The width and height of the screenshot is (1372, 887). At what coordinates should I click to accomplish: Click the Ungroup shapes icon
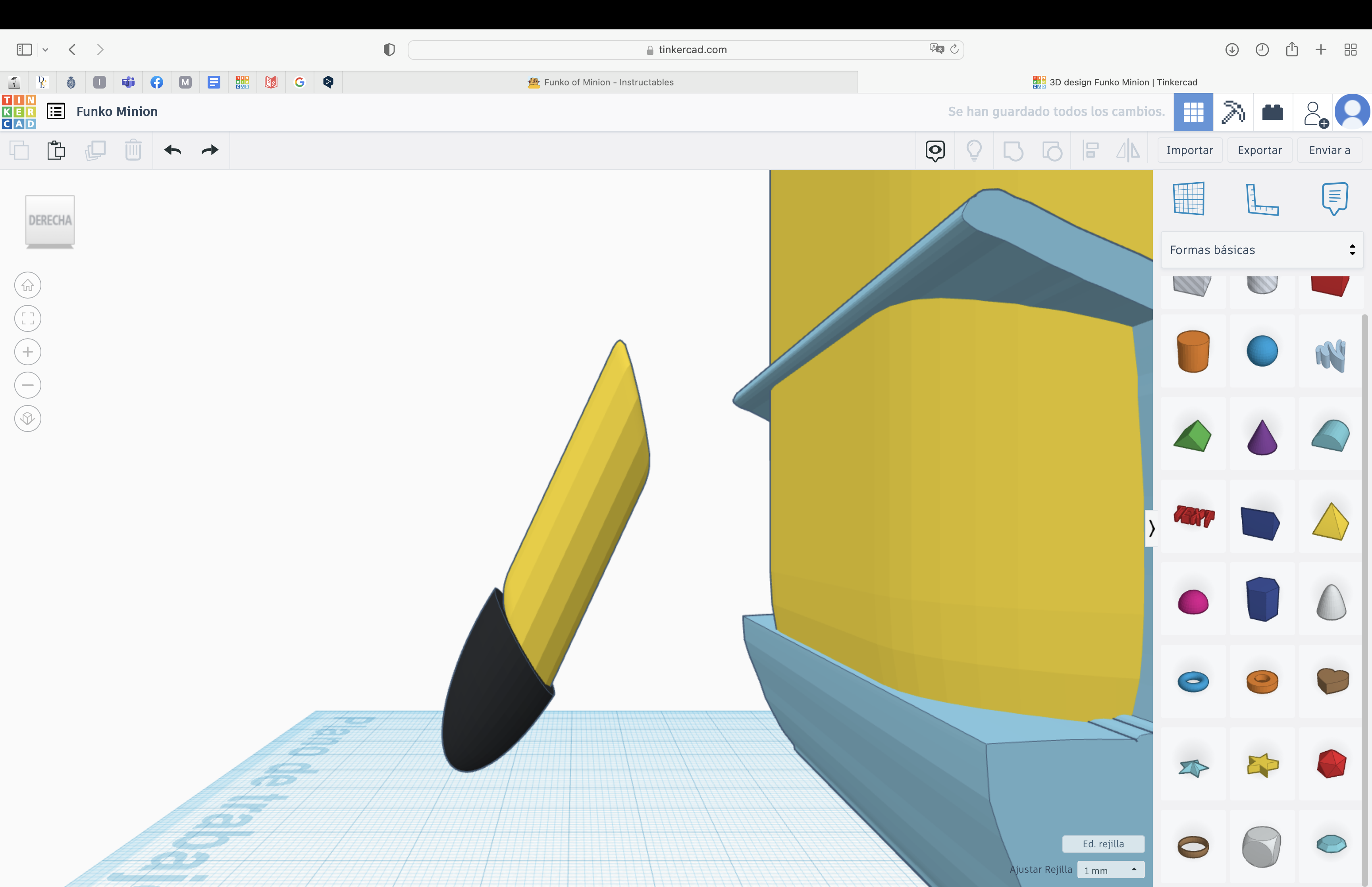1052,151
